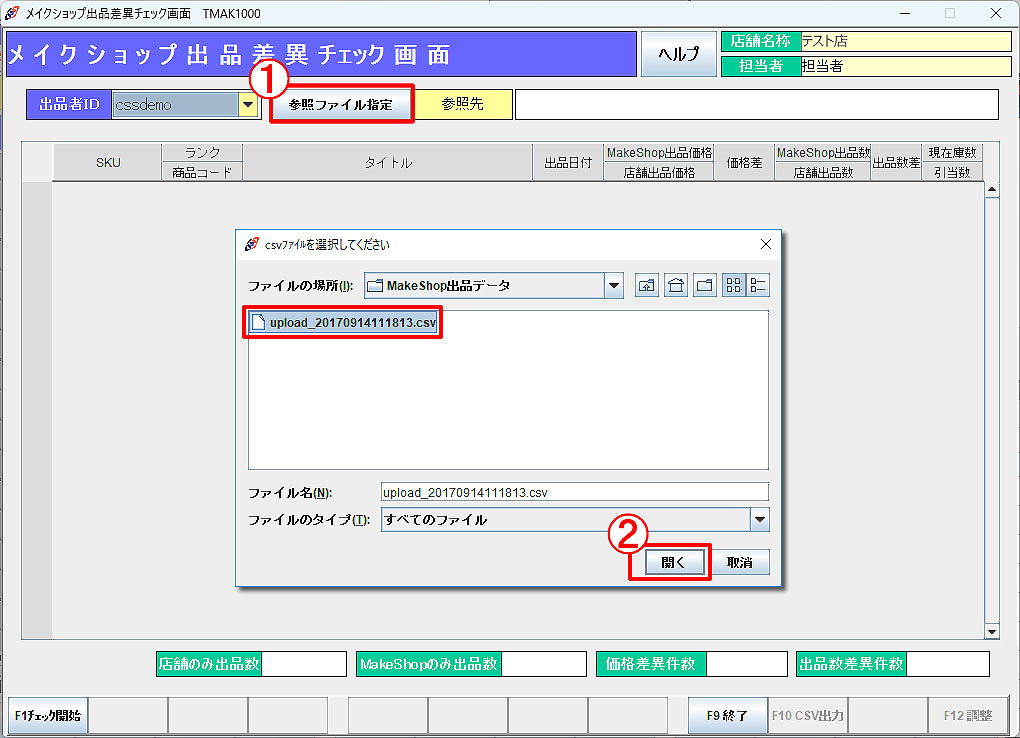Click application icon in title bar
This screenshot has height=738, width=1020.
pos(12,13)
